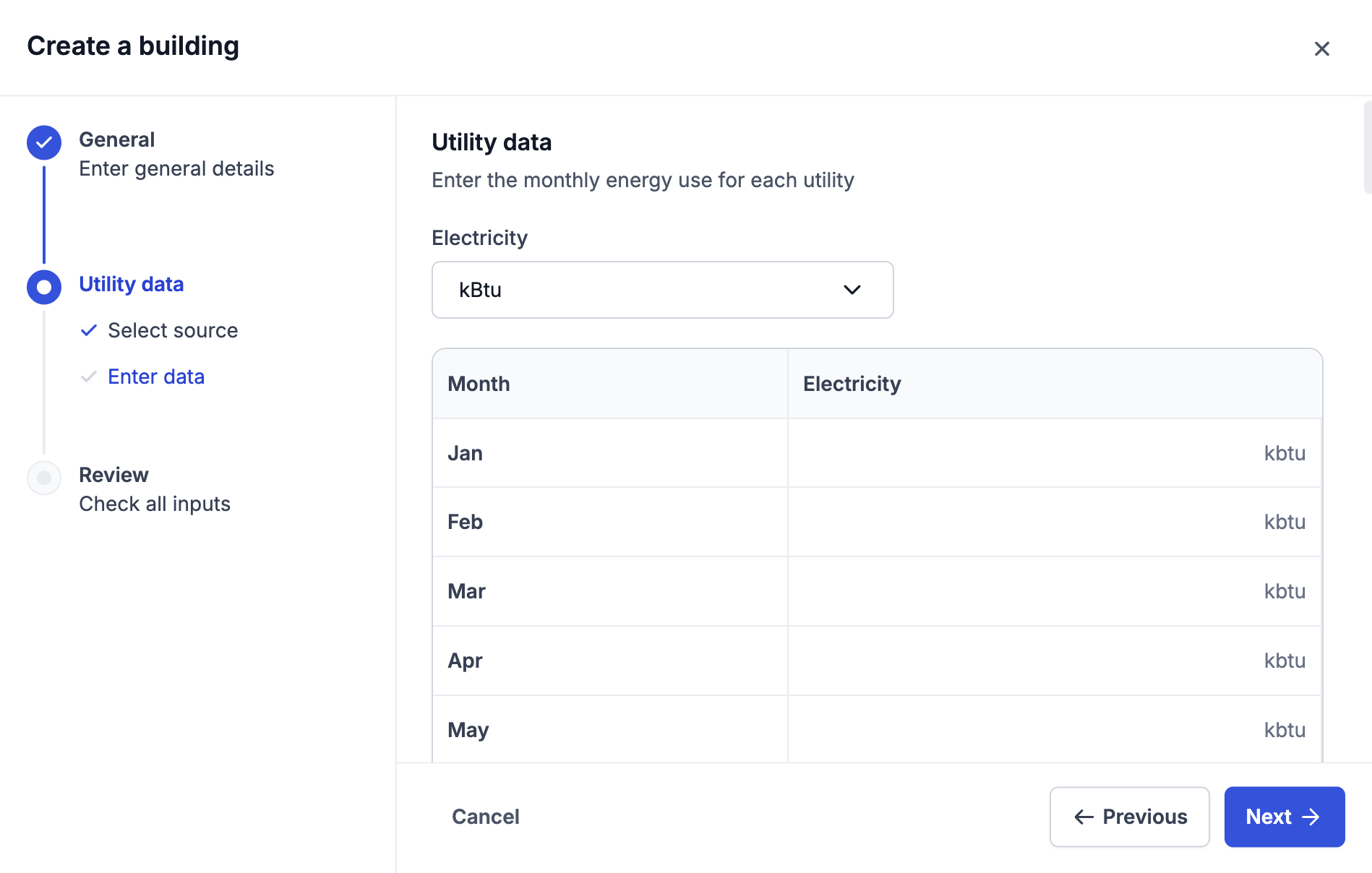Go to the General step

(x=116, y=139)
